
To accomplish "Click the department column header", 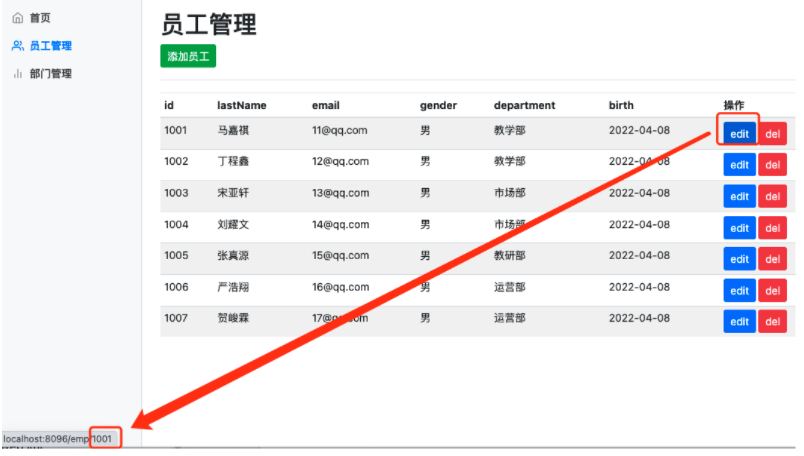I will coord(525,106).
